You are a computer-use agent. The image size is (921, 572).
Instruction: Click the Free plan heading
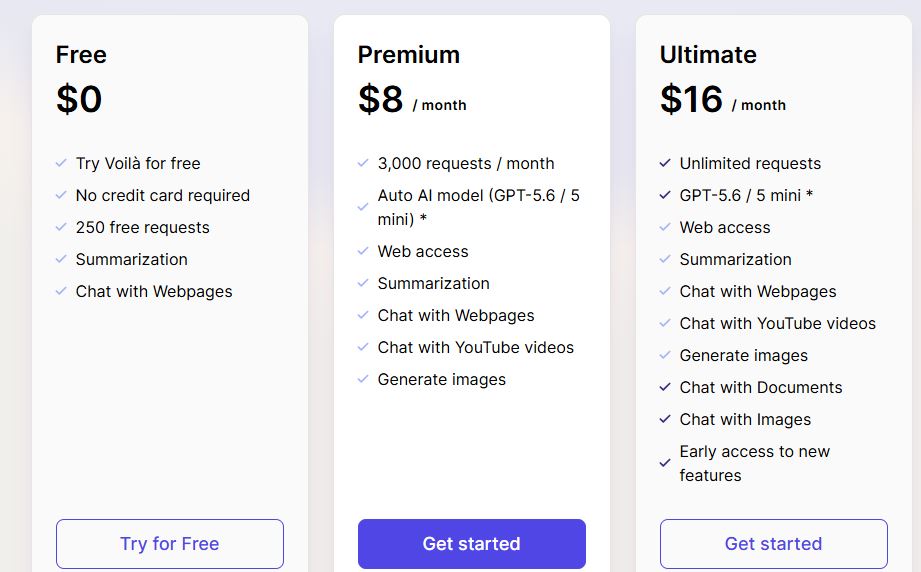81,55
